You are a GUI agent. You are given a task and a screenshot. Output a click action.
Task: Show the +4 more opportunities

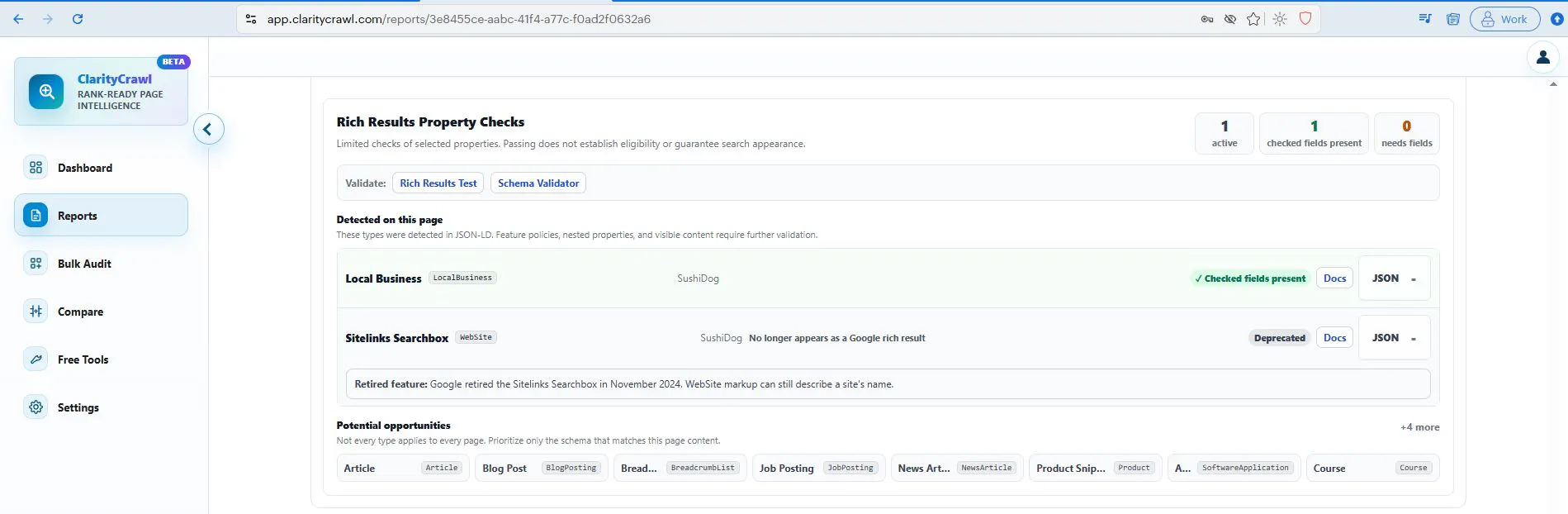click(x=1419, y=427)
